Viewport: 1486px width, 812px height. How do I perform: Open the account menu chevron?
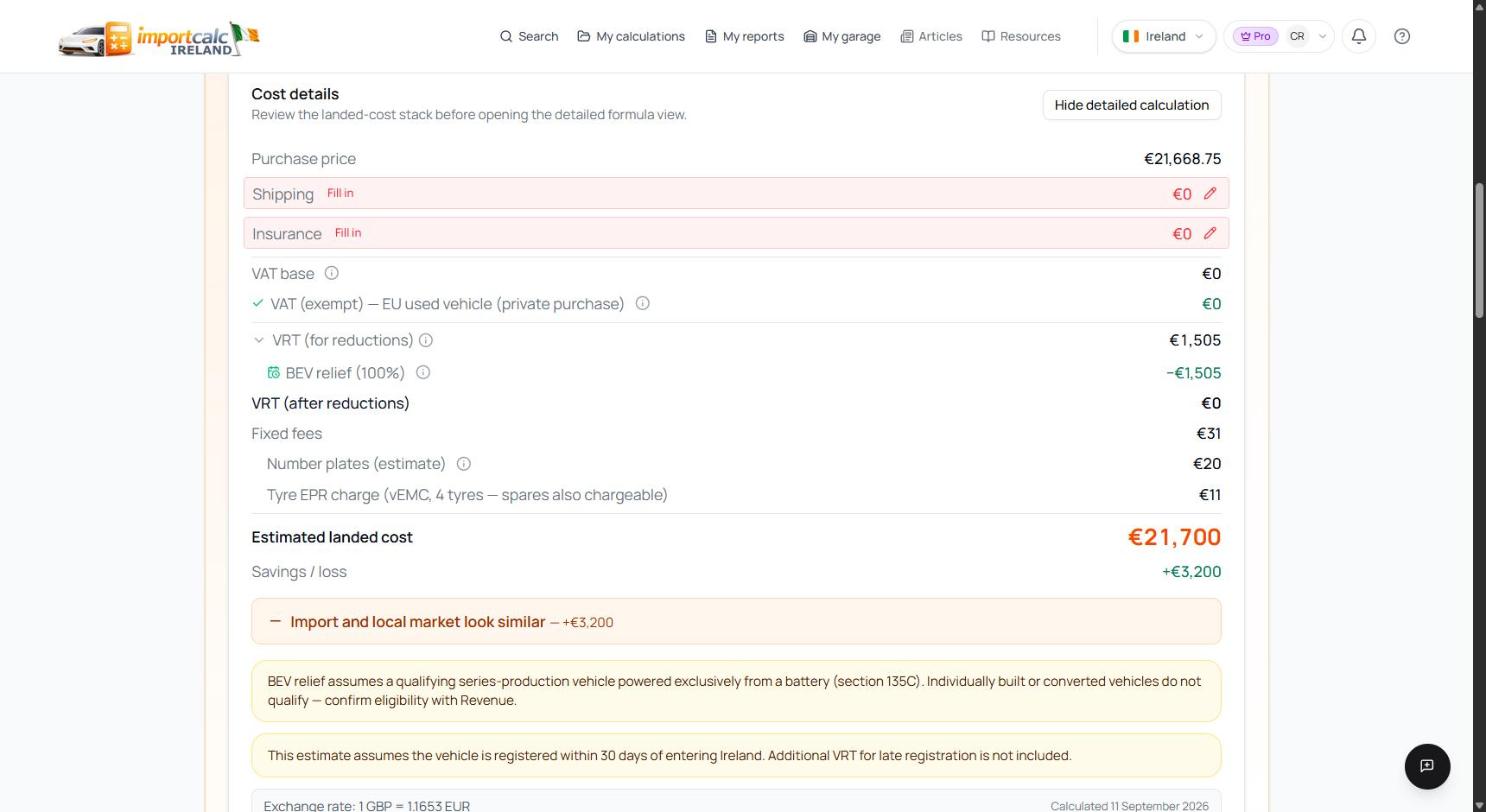(x=1322, y=36)
